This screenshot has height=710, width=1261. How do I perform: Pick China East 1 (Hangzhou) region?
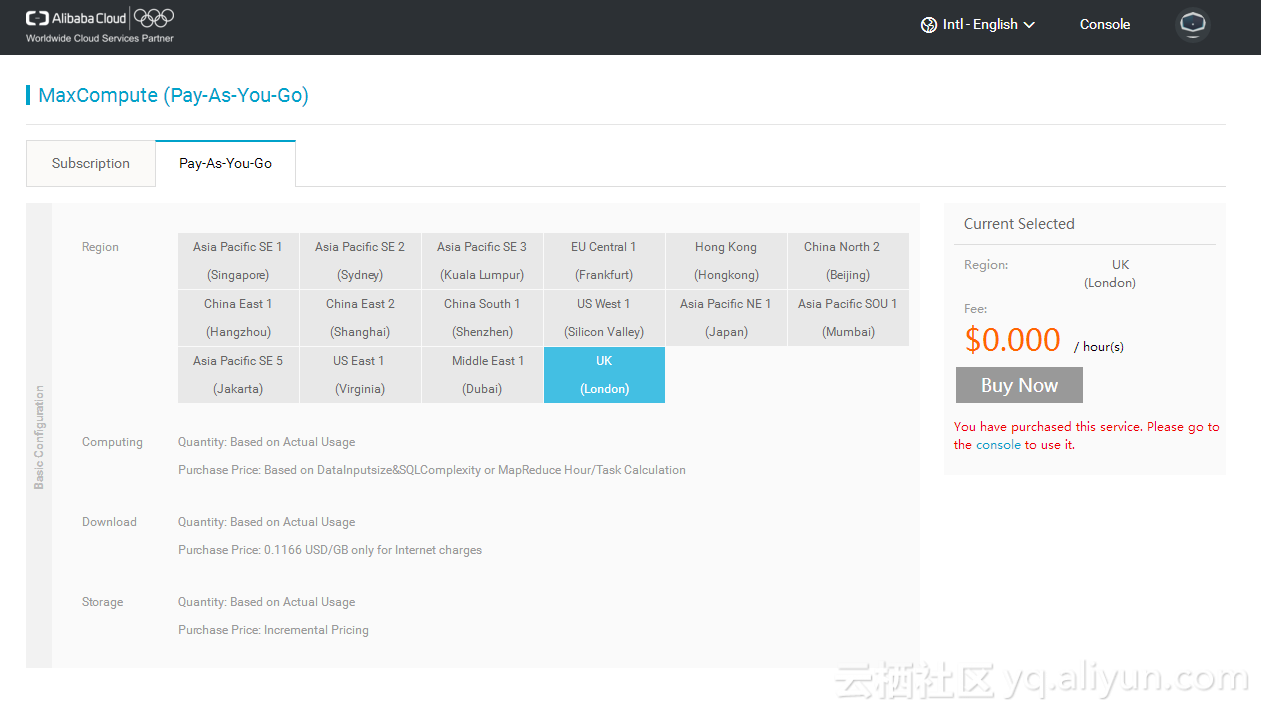(238, 318)
